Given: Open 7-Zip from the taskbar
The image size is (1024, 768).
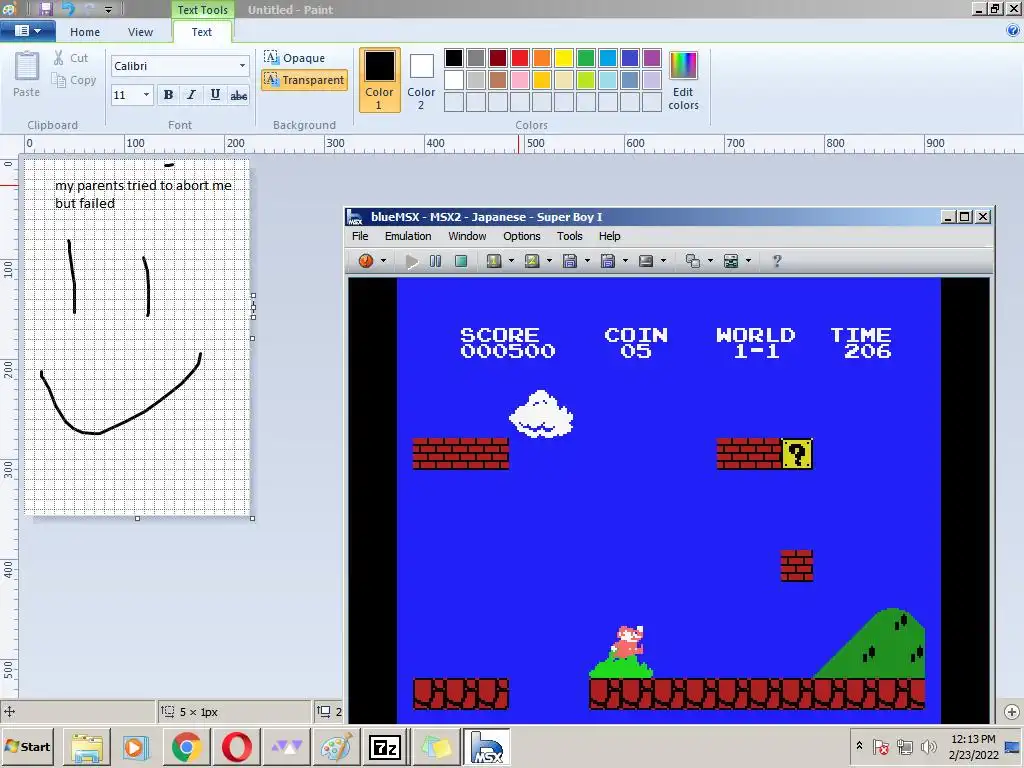Looking at the screenshot, I should coord(385,747).
